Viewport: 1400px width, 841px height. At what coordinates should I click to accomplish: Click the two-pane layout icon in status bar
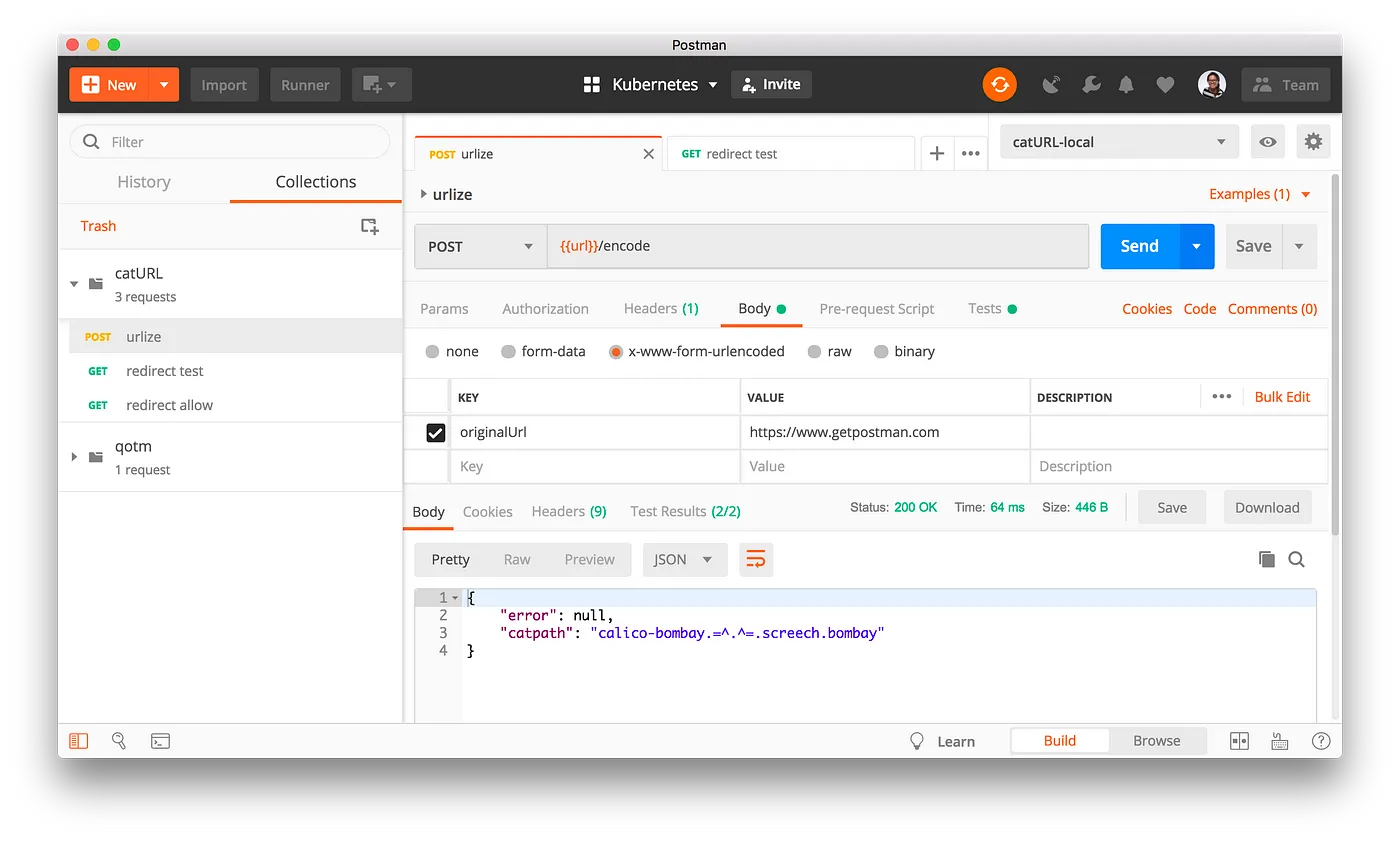click(1239, 741)
